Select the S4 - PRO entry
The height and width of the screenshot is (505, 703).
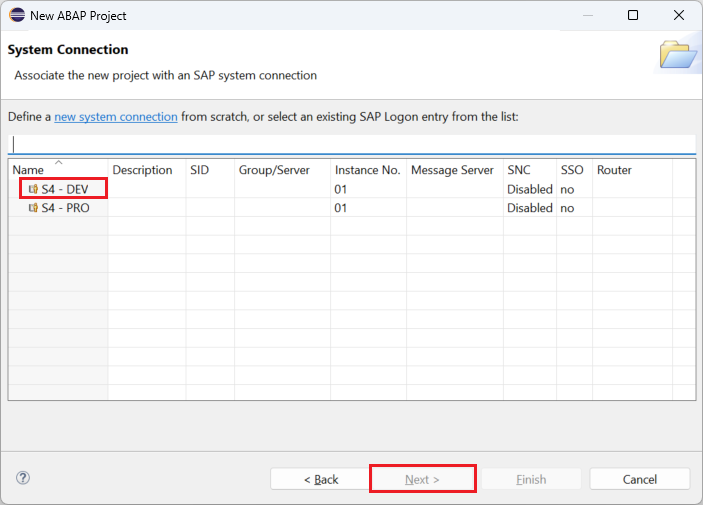click(66, 208)
